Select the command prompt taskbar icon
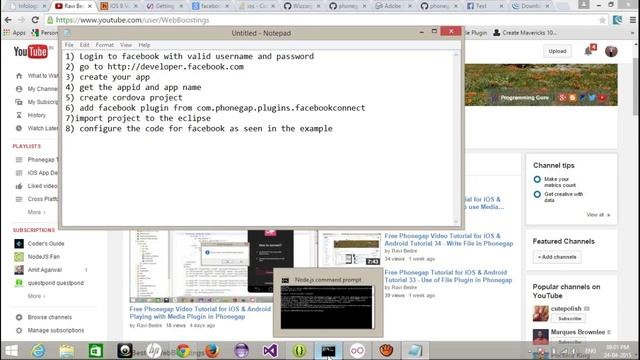The image size is (640, 360). coord(328,351)
